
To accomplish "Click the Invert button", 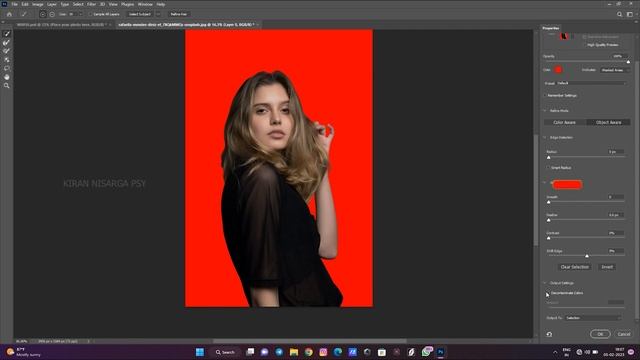I will [607, 267].
